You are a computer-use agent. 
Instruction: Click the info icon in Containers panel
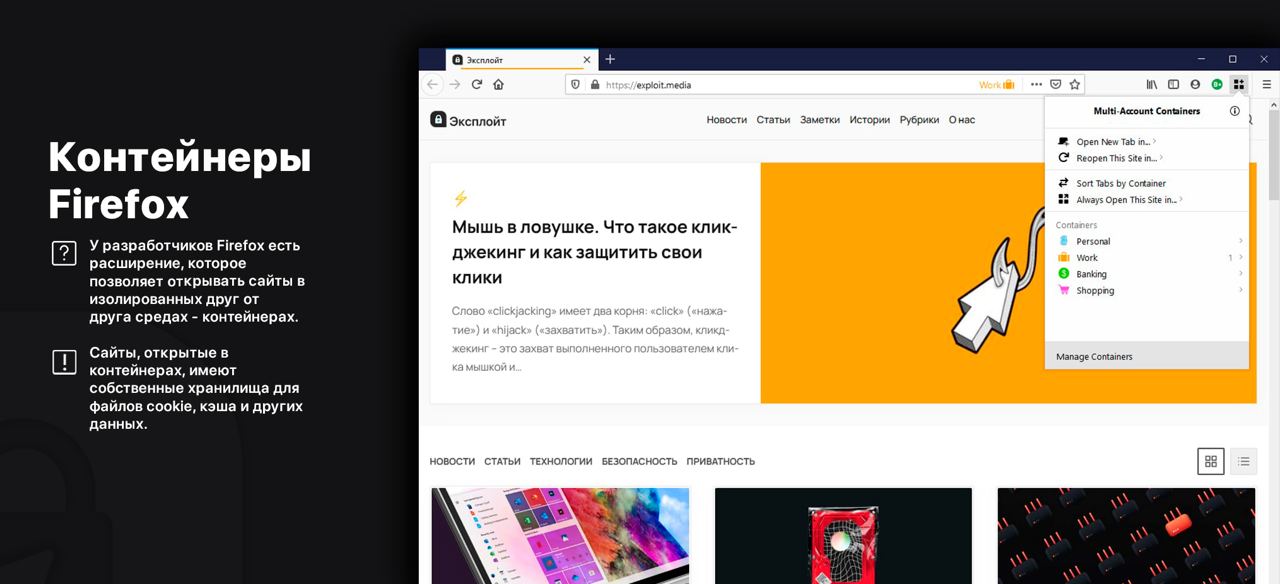coord(1235,111)
